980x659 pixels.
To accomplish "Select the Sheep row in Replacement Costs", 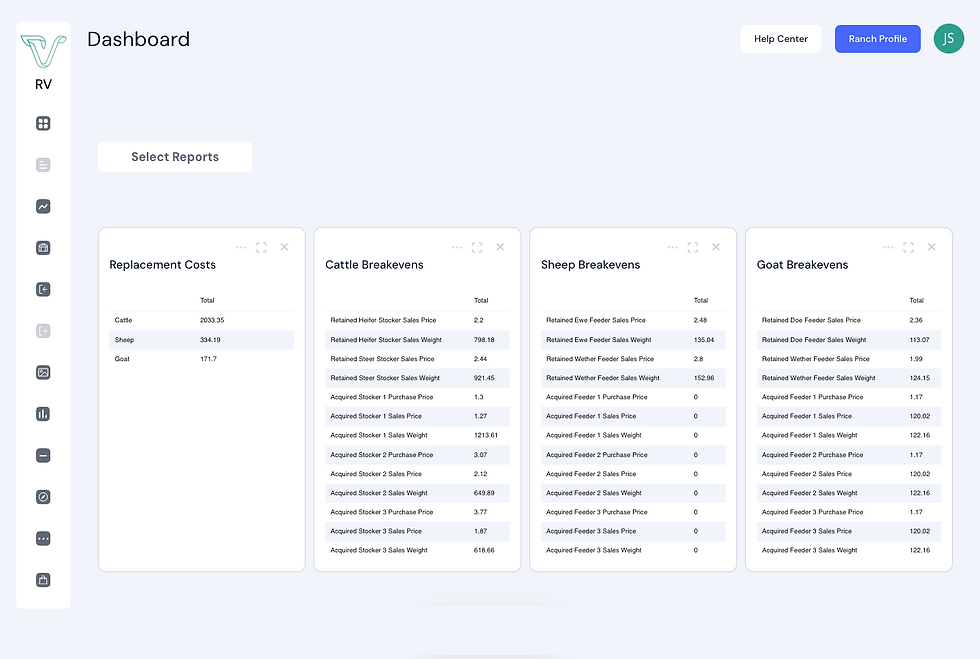I will [x=202, y=340].
